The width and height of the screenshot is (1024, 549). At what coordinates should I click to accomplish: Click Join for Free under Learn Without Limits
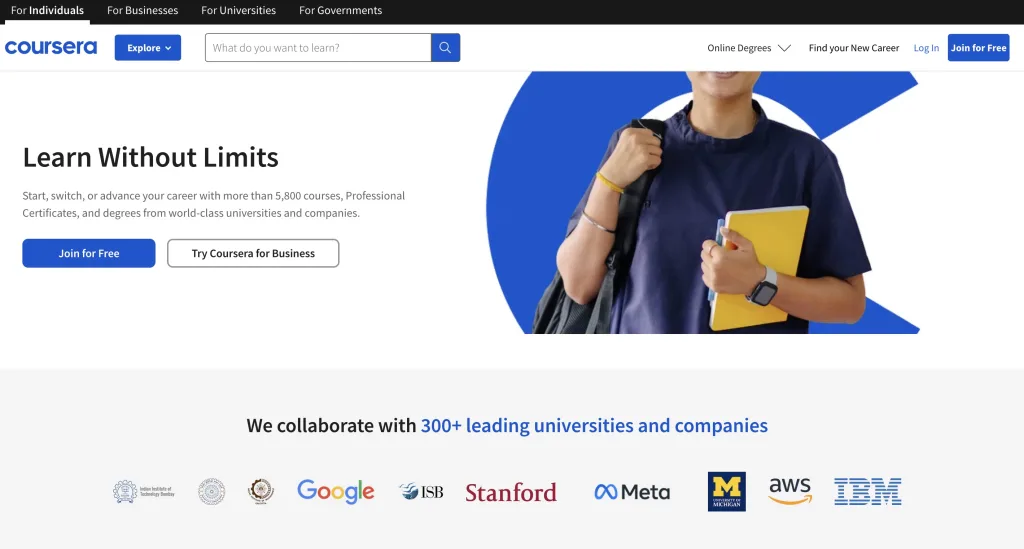89,253
